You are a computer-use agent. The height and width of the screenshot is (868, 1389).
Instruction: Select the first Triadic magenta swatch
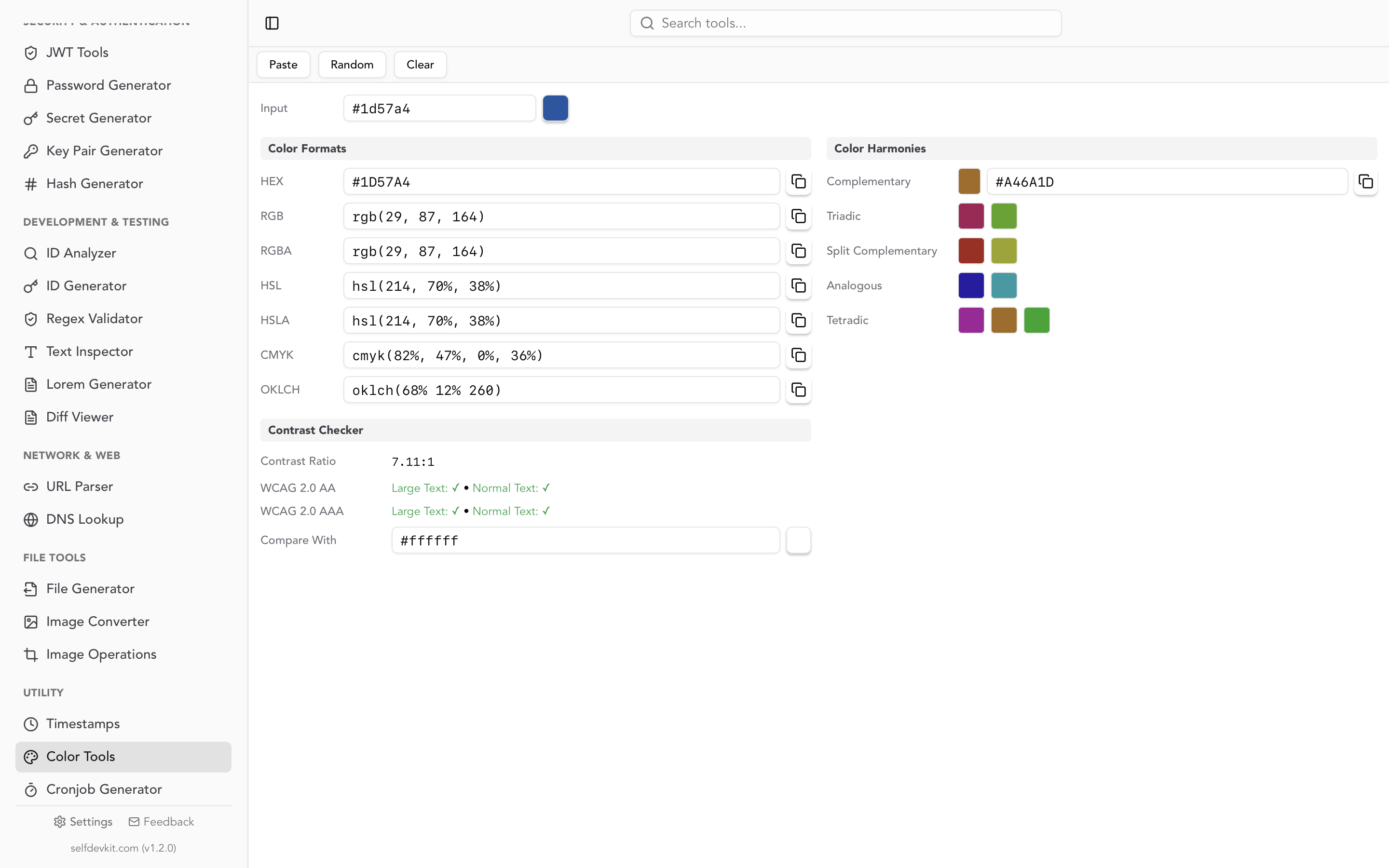[971, 217]
